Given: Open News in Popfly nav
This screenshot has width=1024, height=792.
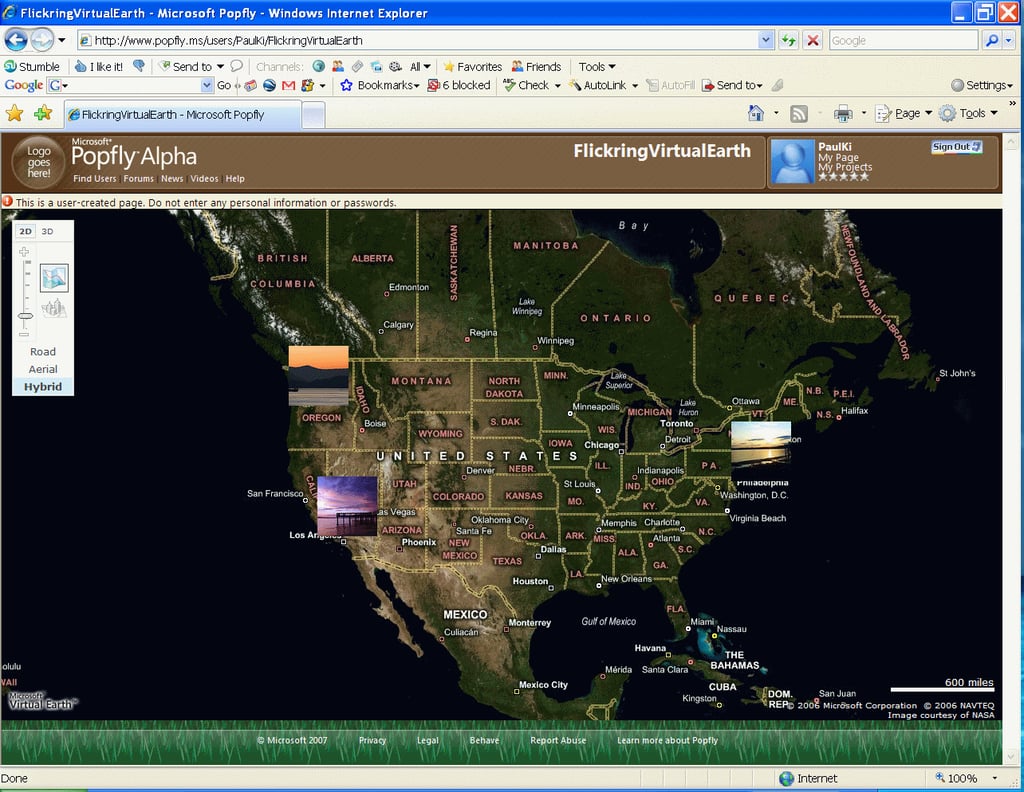Looking at the screenshot, I should 172,178.
